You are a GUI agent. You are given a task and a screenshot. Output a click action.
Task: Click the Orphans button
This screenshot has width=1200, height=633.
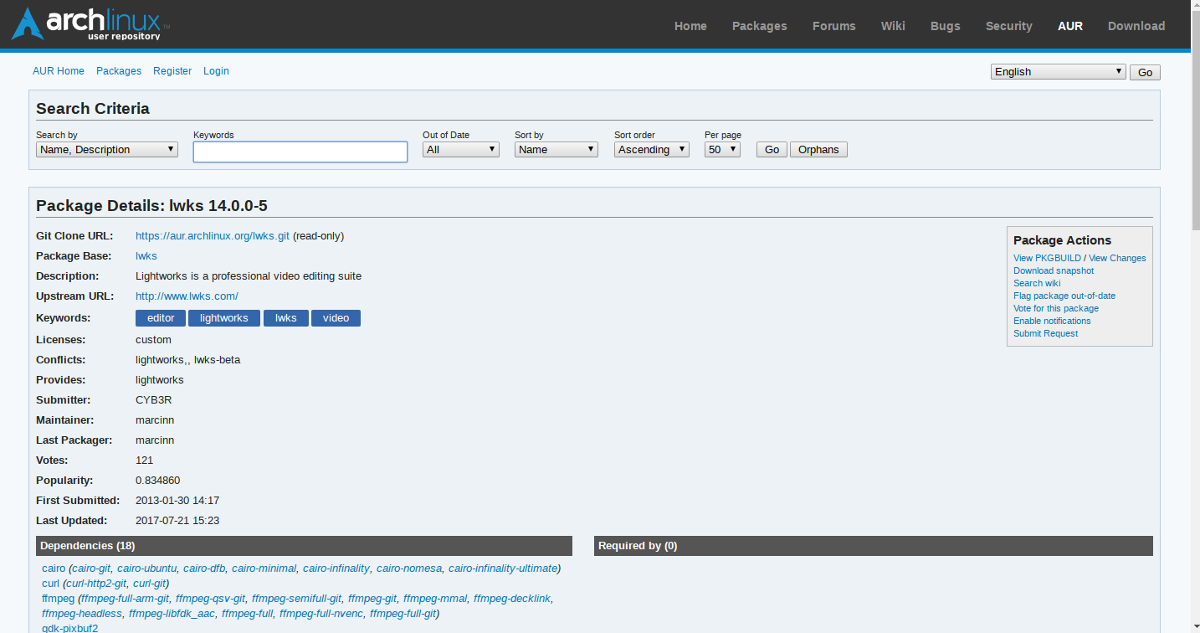coord(819,150)
